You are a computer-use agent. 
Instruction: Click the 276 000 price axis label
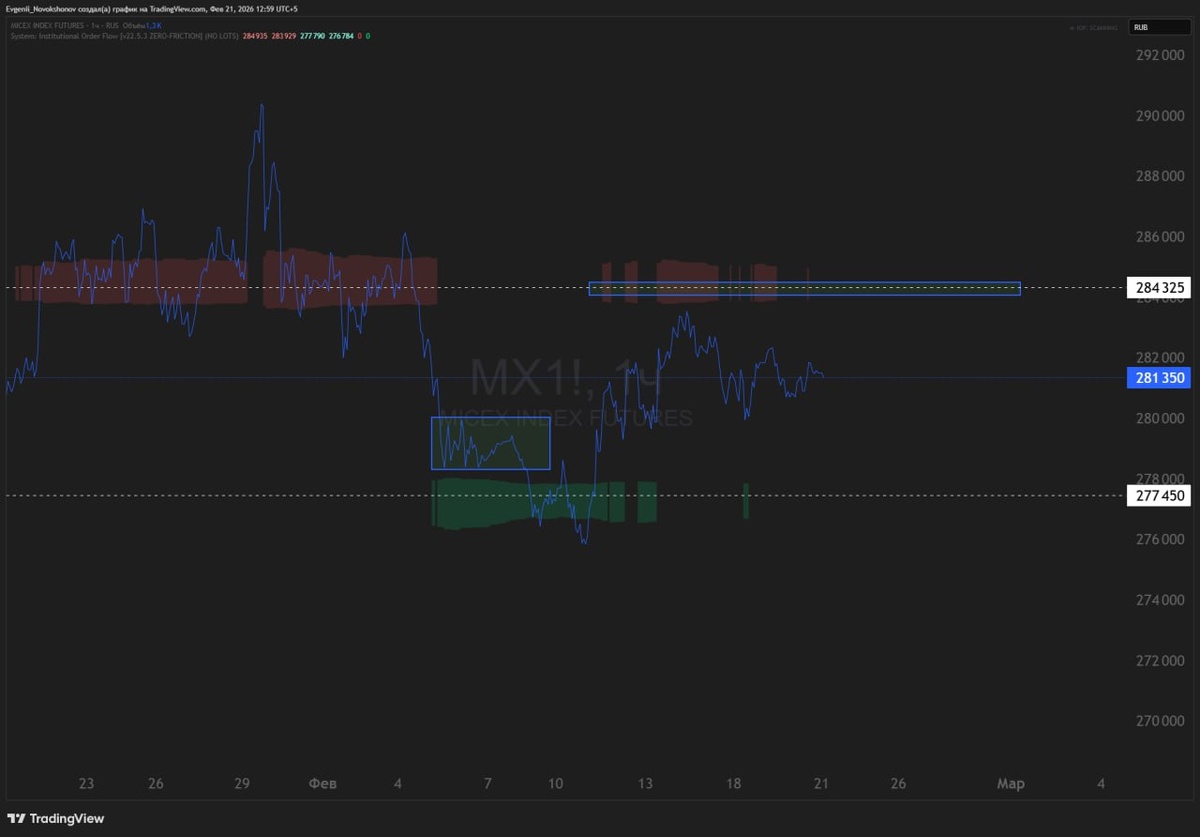[1158, 539]
